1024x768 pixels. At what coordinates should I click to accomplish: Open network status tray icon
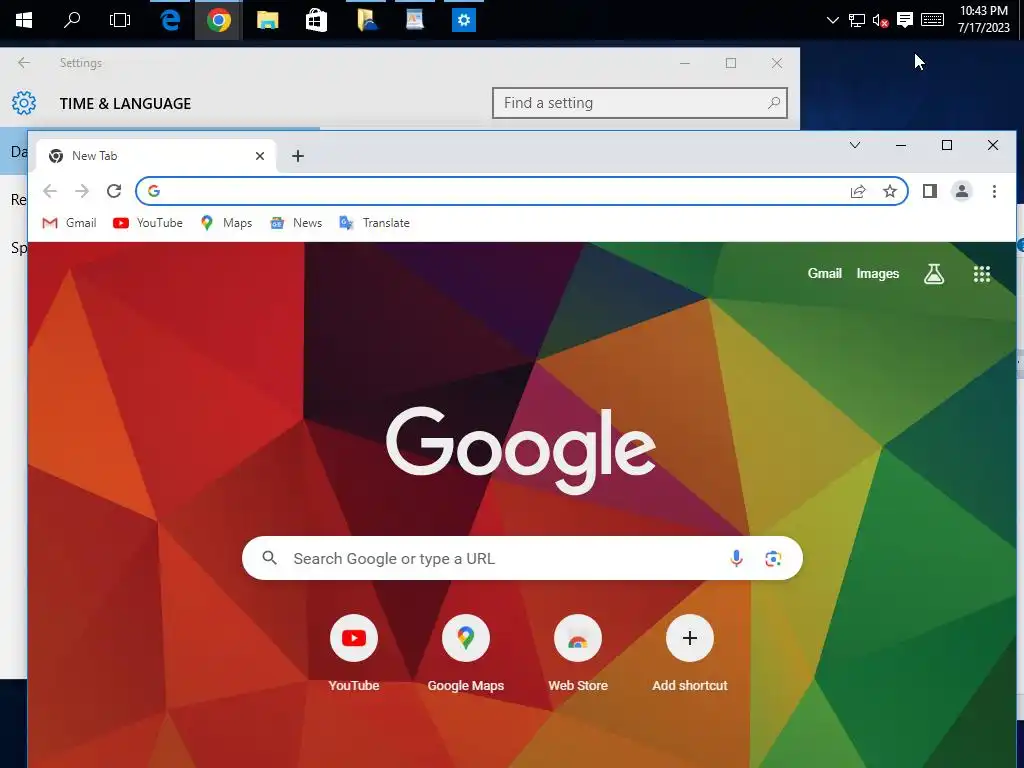[x=857, y=20]
